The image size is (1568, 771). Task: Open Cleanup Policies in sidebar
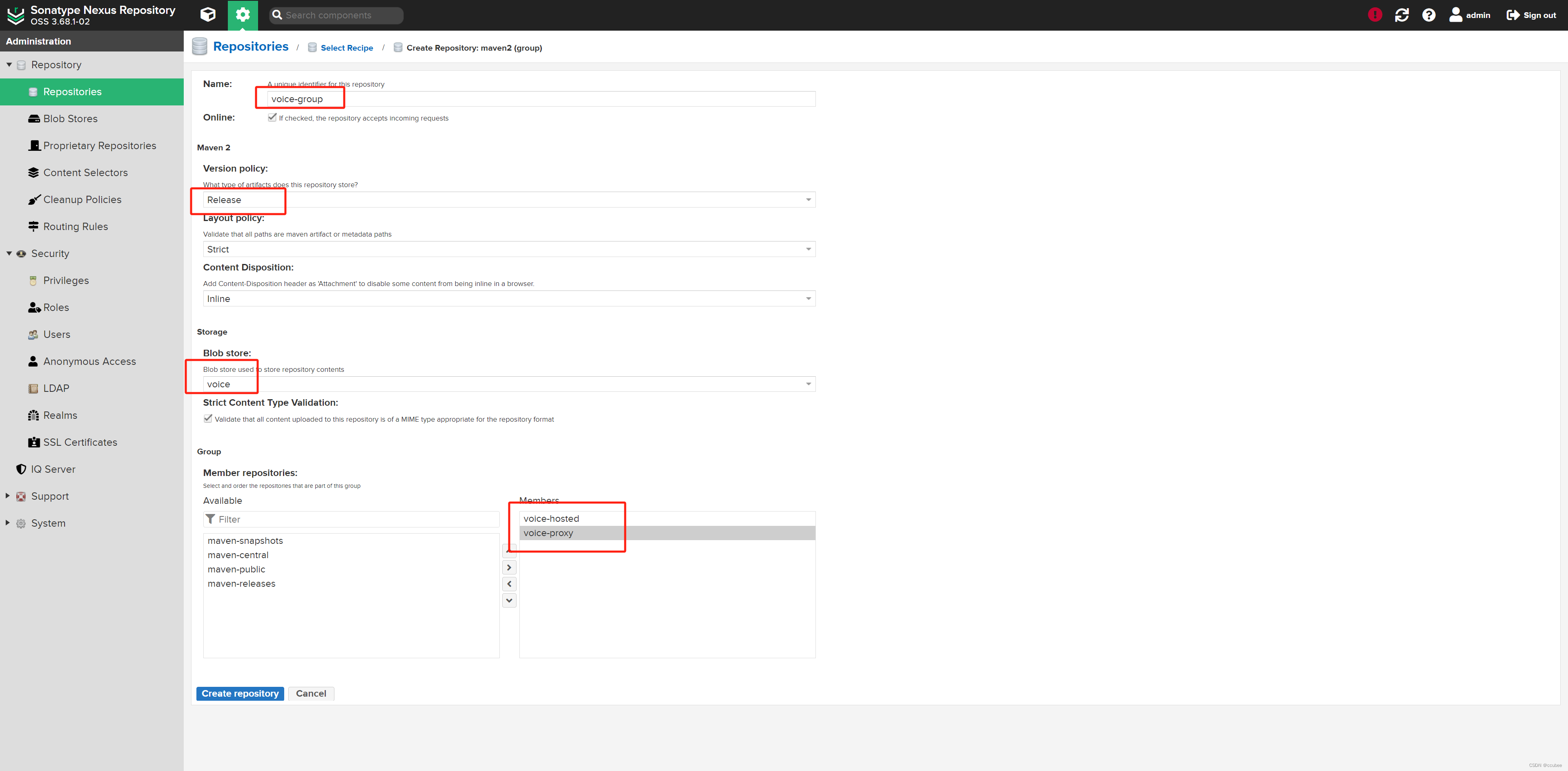(82, 200)
